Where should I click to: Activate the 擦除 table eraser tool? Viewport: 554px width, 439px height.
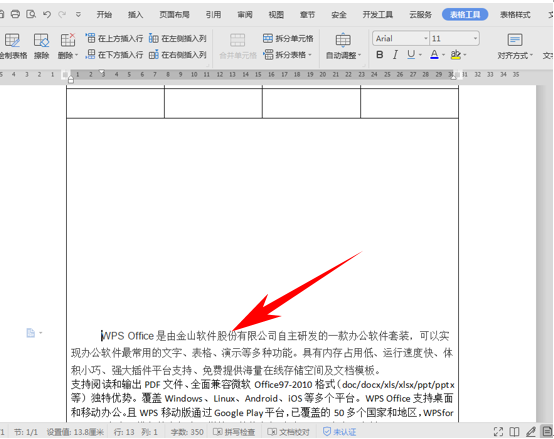[41, 46]
